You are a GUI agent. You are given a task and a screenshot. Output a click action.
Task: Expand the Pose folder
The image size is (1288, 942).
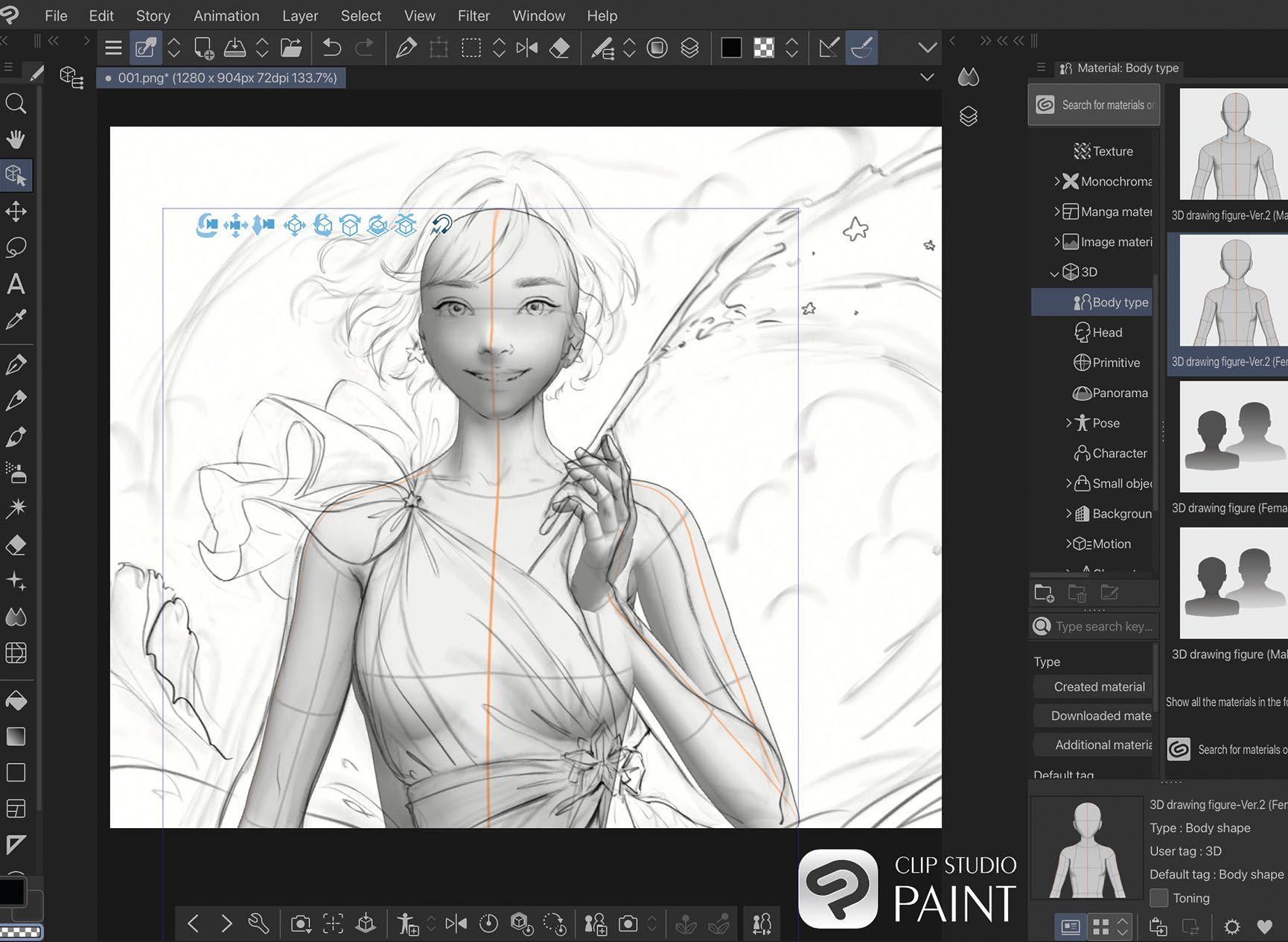pos(1069,423)
